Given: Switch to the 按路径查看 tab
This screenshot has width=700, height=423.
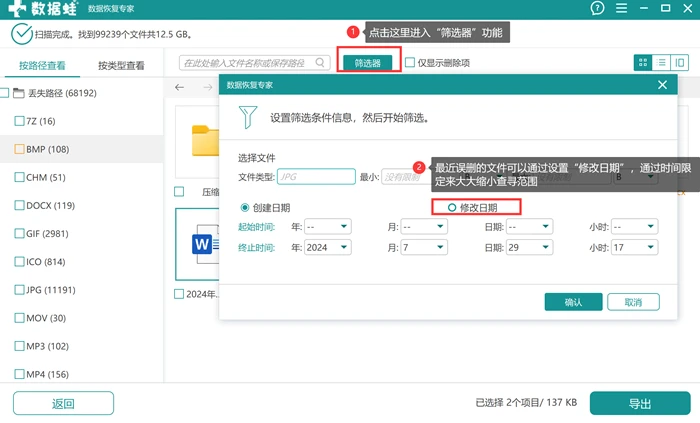Looking at the screenshot, I should point(42,66).
